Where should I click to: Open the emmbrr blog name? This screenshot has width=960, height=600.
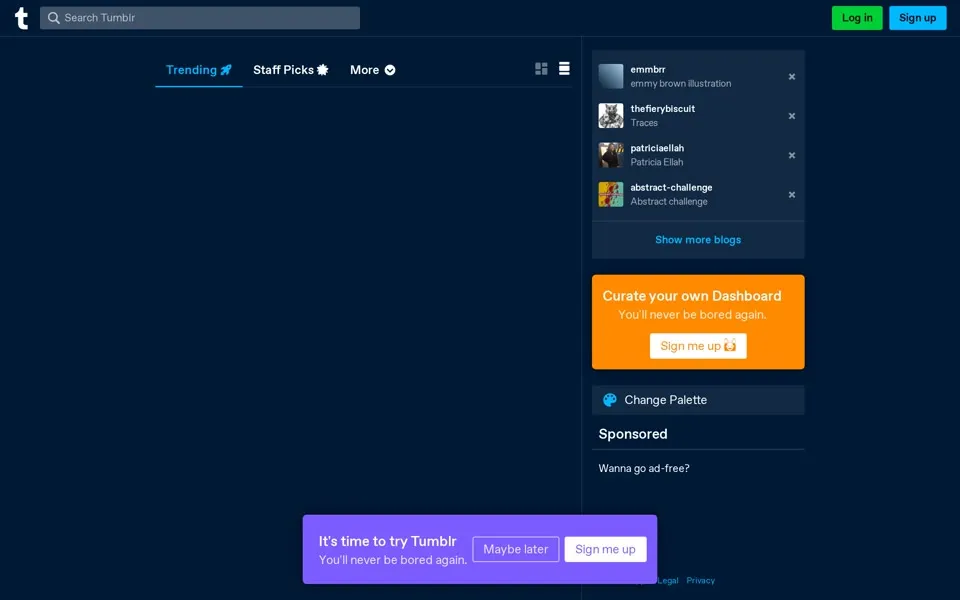pos(648,69)
